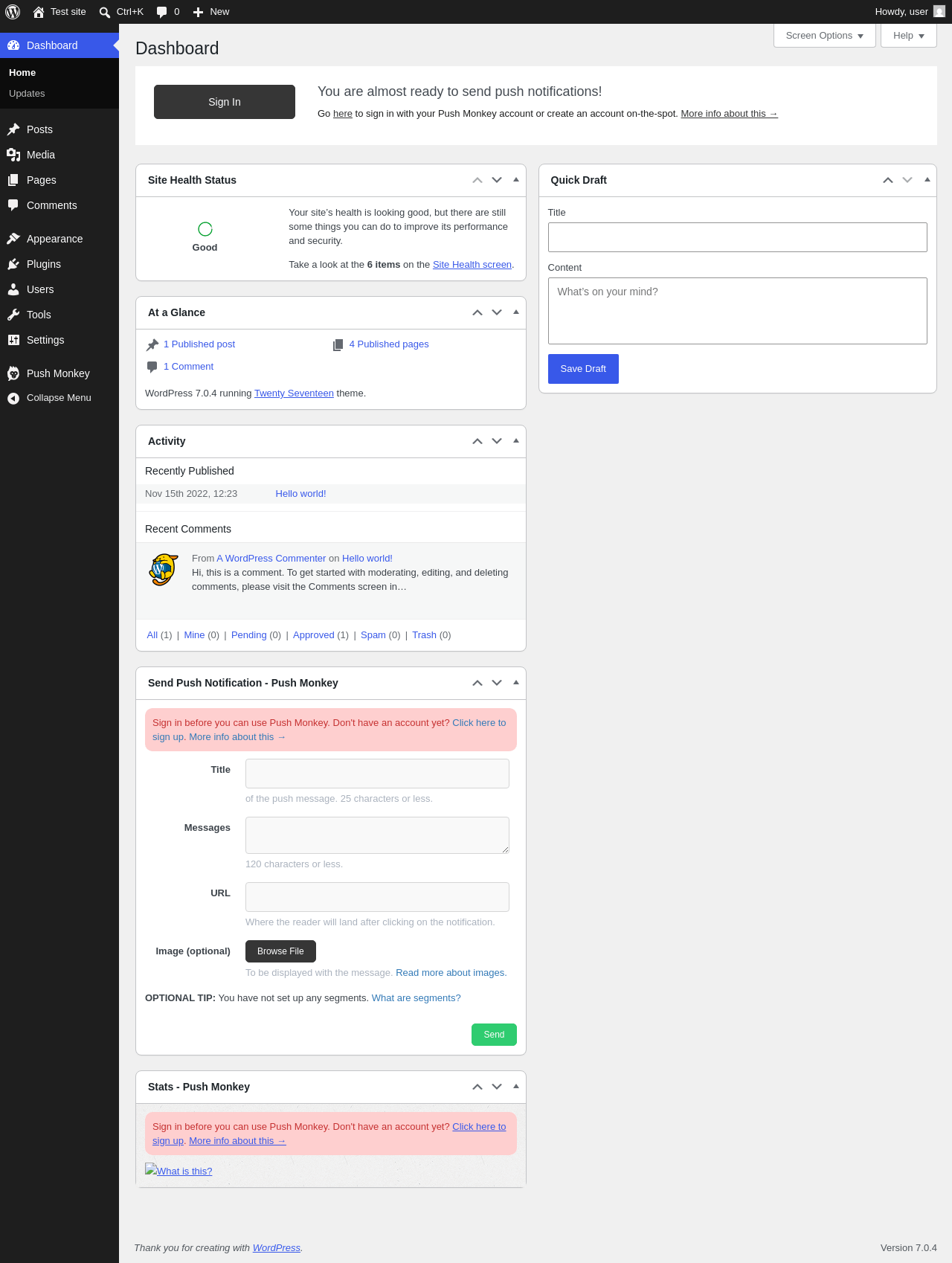Viewport: 952px width, 1263px height.
Task: Click the Media icon in sidebar
Action: pos(13,155)
